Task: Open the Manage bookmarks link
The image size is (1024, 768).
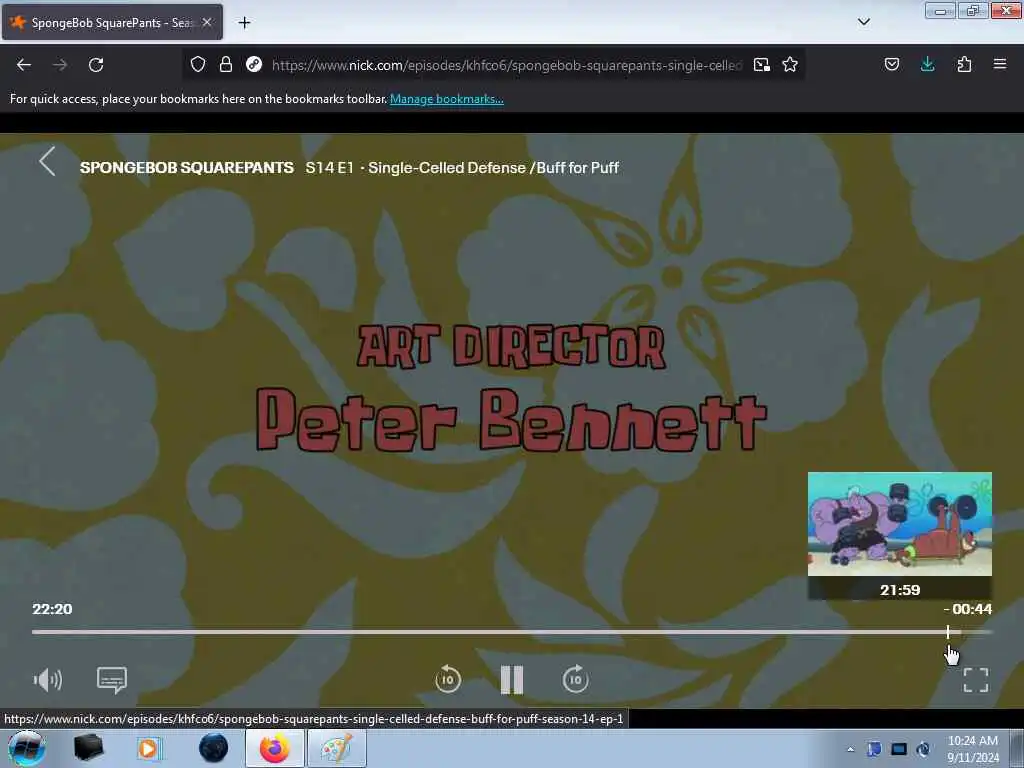Action: tap(447, 99)
